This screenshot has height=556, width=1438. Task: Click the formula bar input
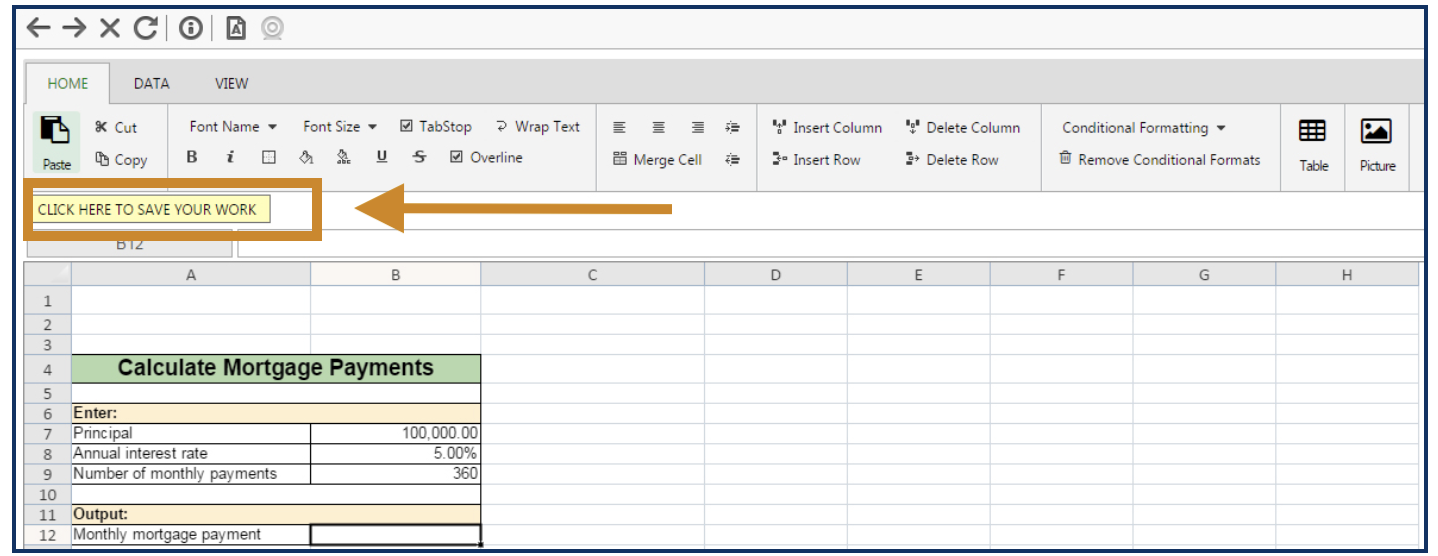pos(830,246)
